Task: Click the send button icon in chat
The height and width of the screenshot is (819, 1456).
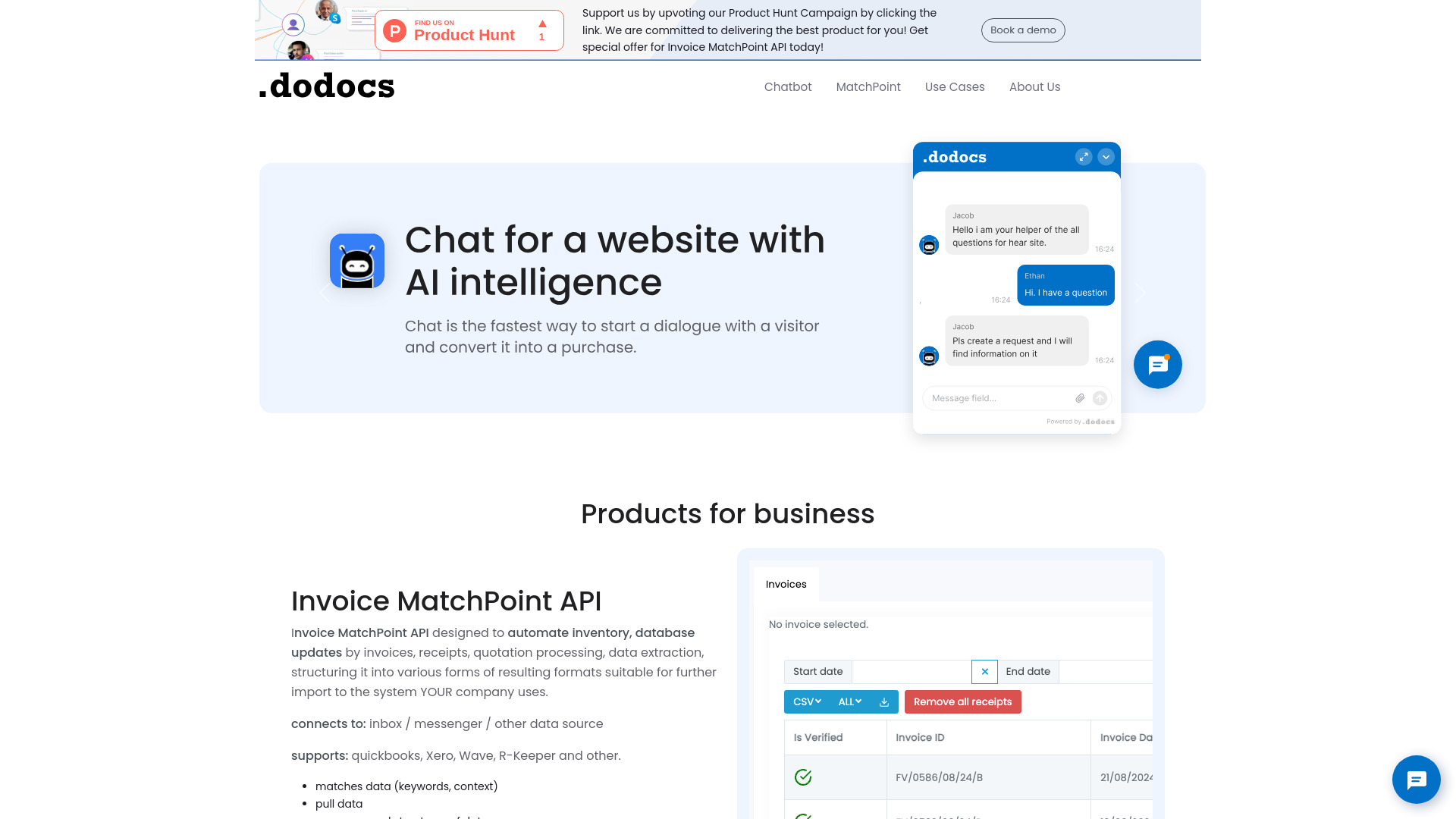Action: point(1100,398)
